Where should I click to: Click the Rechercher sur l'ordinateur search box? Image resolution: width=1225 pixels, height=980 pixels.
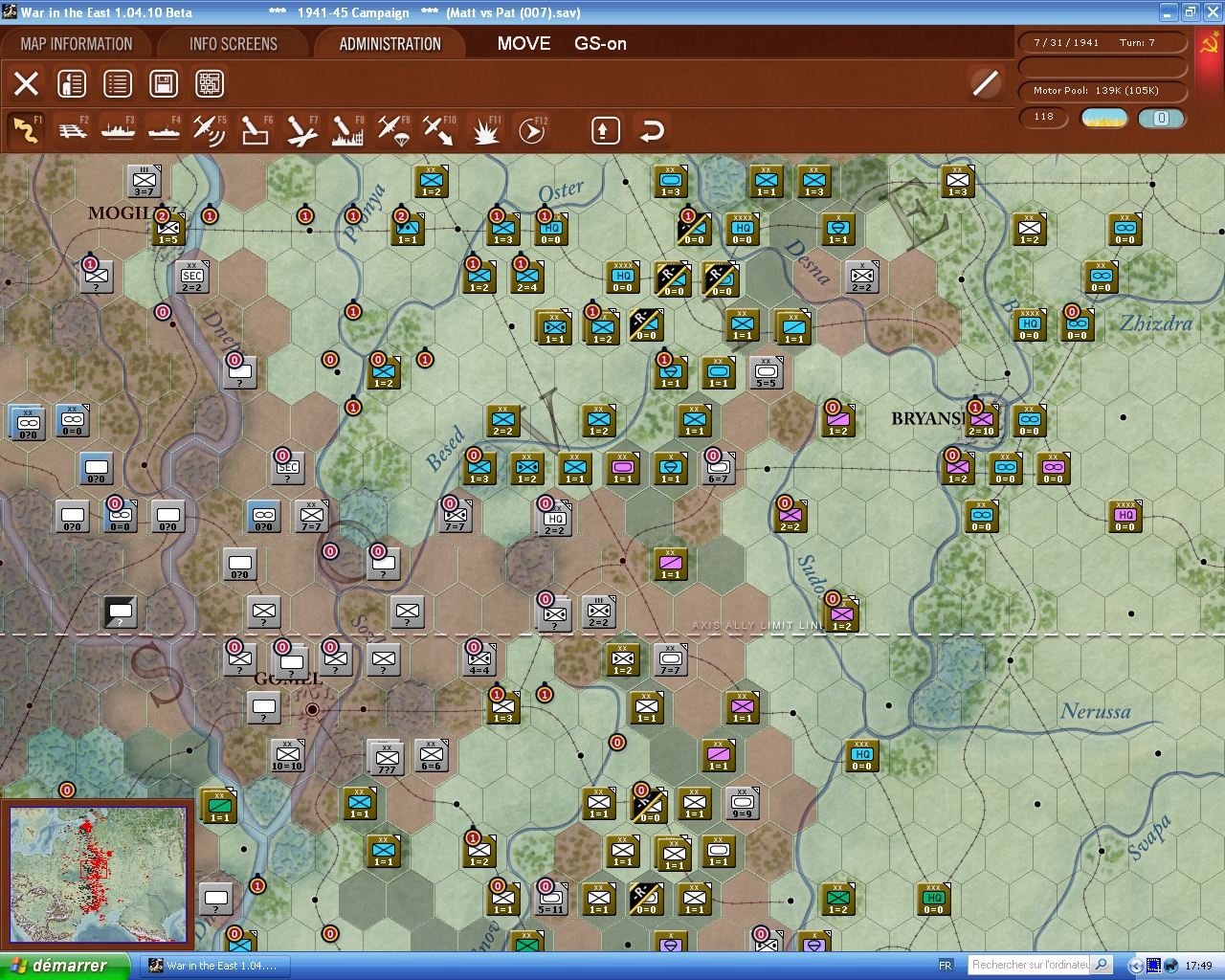[1030, 965]
